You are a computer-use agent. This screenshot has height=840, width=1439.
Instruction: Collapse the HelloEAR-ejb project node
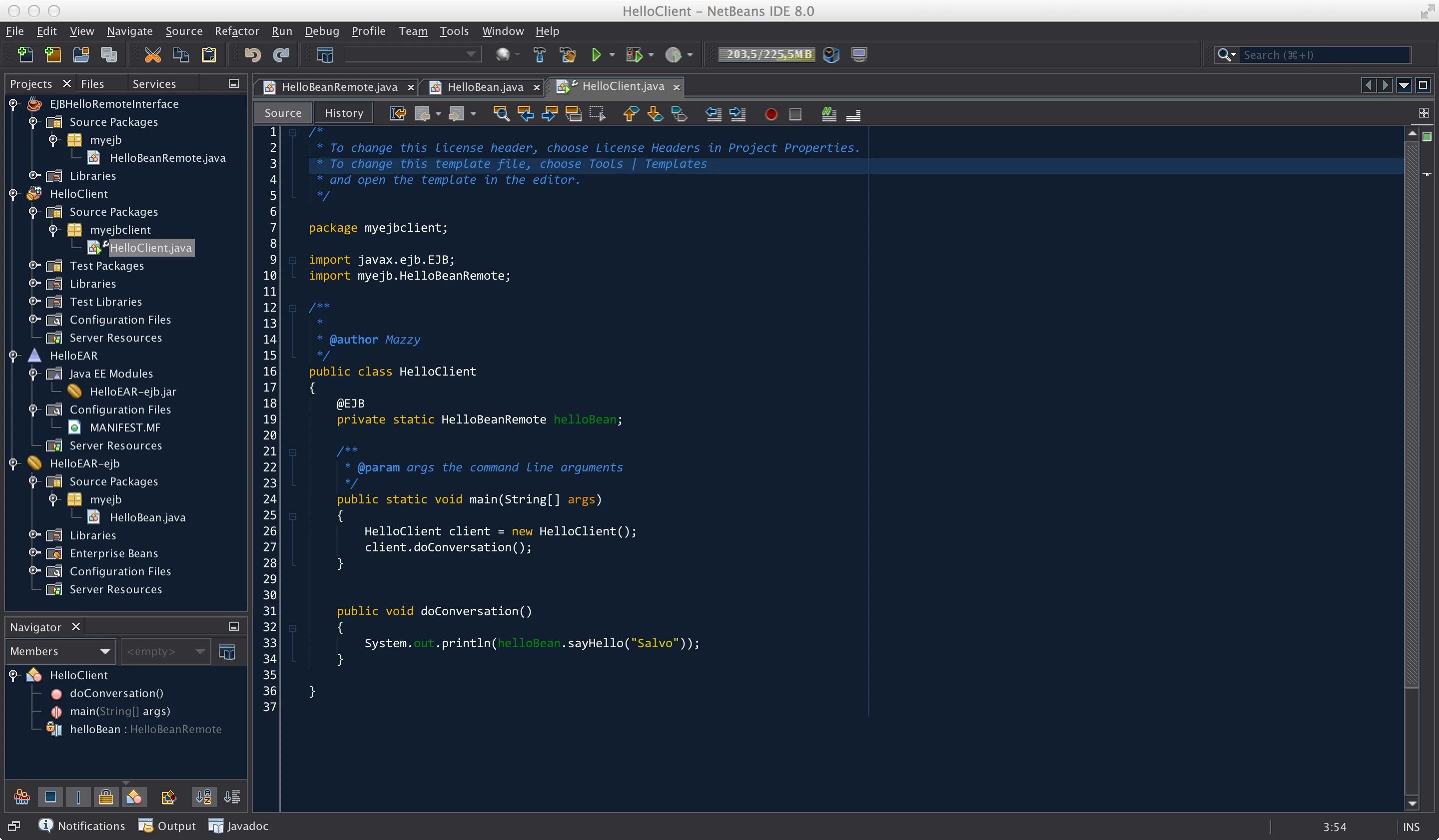13,463
